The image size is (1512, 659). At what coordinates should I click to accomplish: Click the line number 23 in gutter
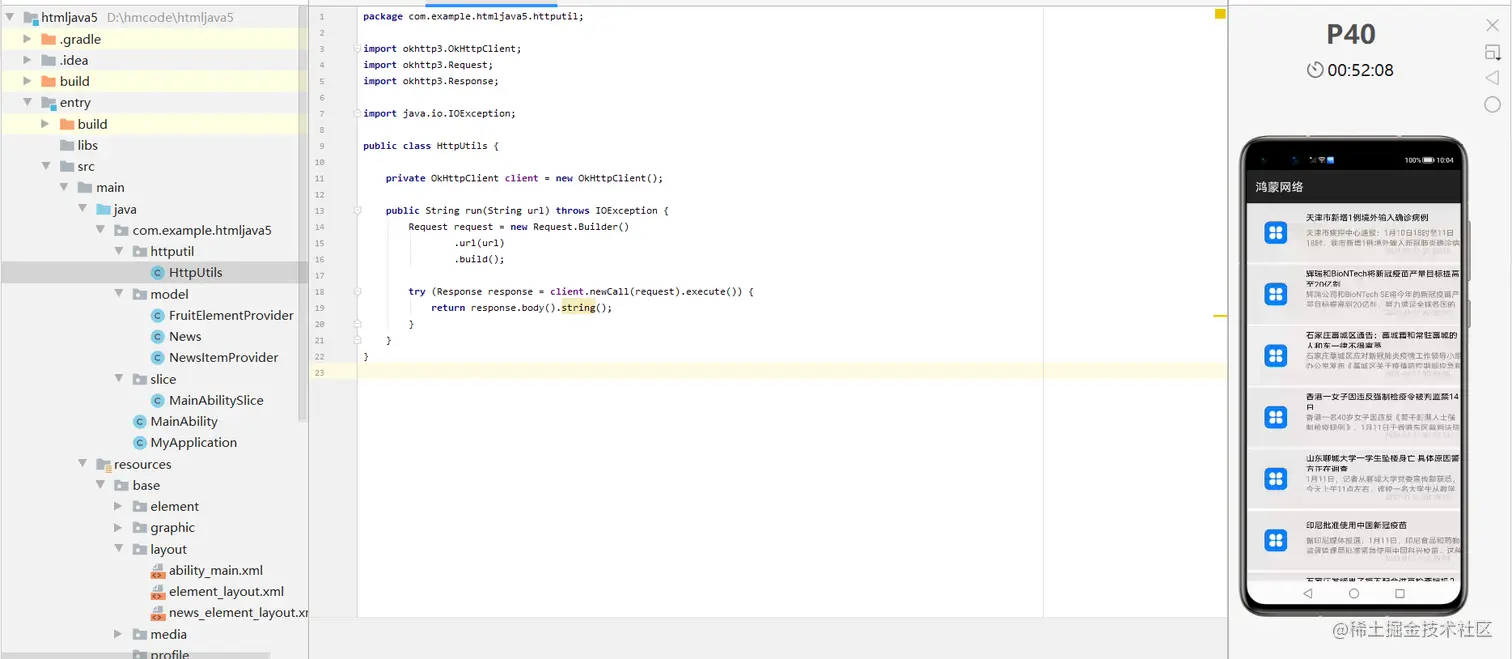(x=319, y=372)
